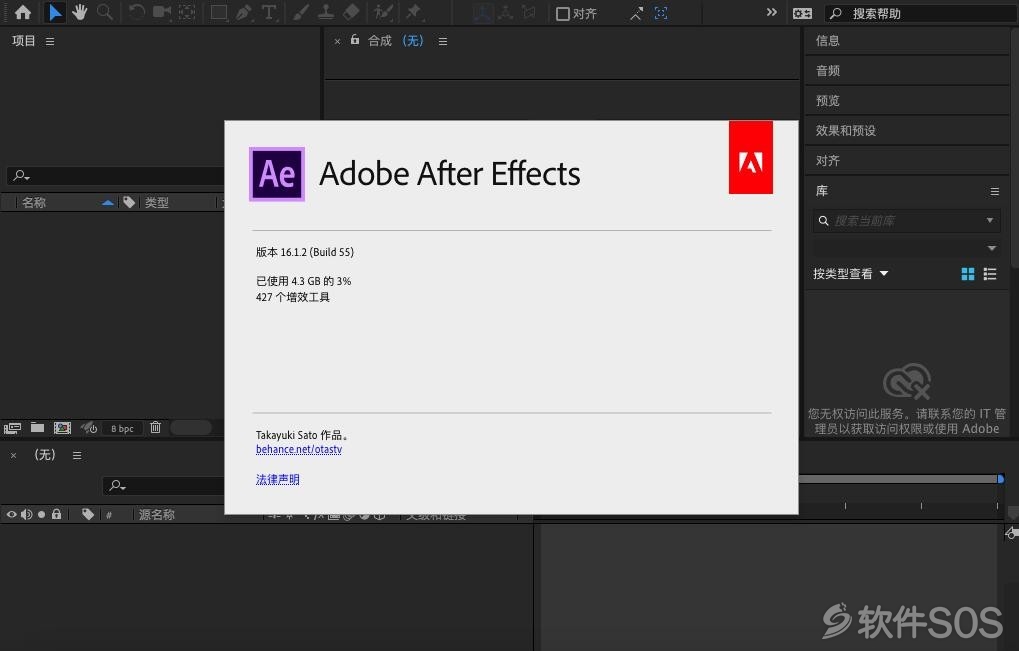Screen dimensions: 1019x651
Task: Switch library to grid view
Action: [968, 274]
